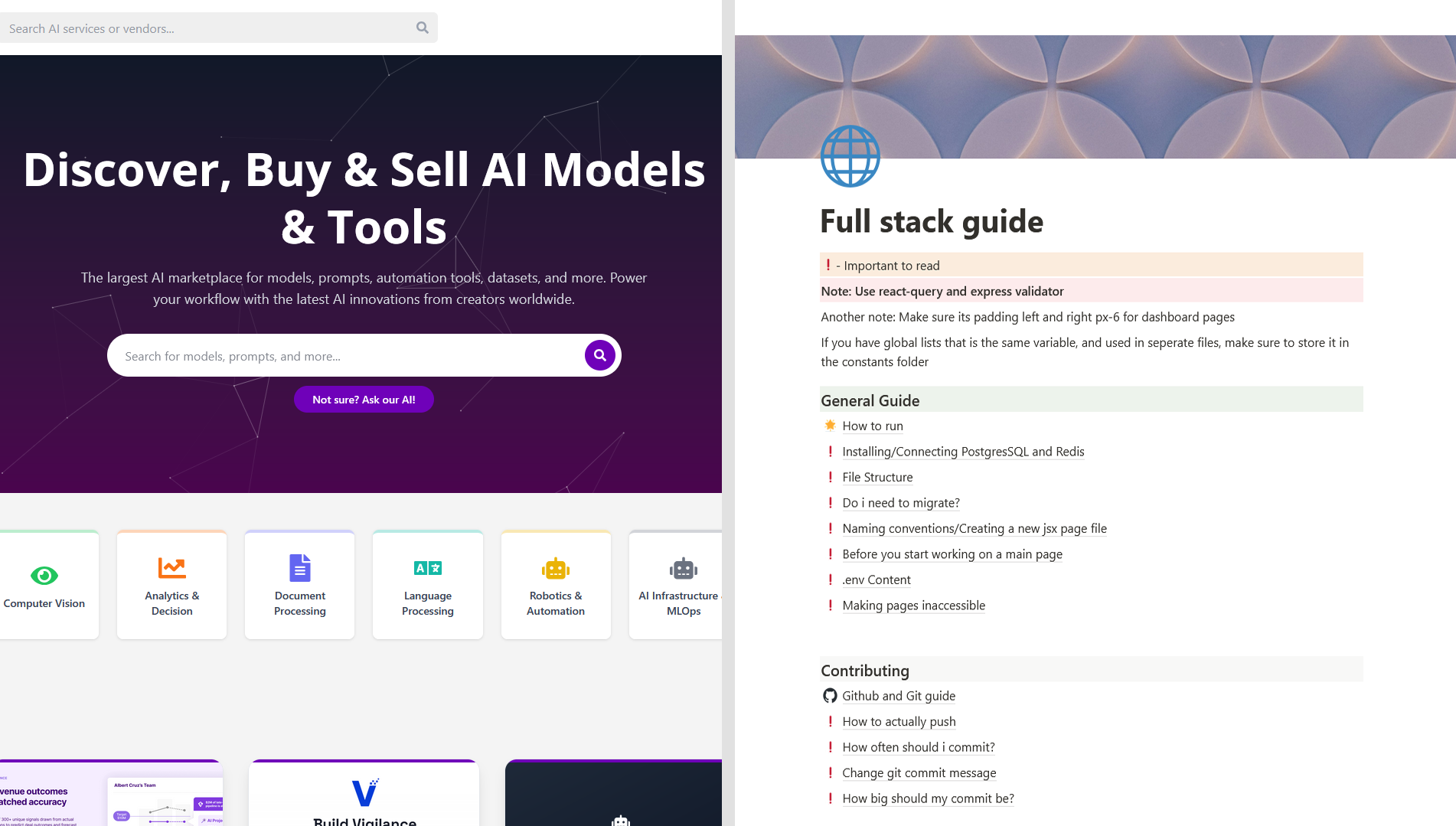This screenshot has height=826, width=1456.
Task: Open "Installing/Connecting PostgresSQL and Redis" link
Action: pos(963,452)
